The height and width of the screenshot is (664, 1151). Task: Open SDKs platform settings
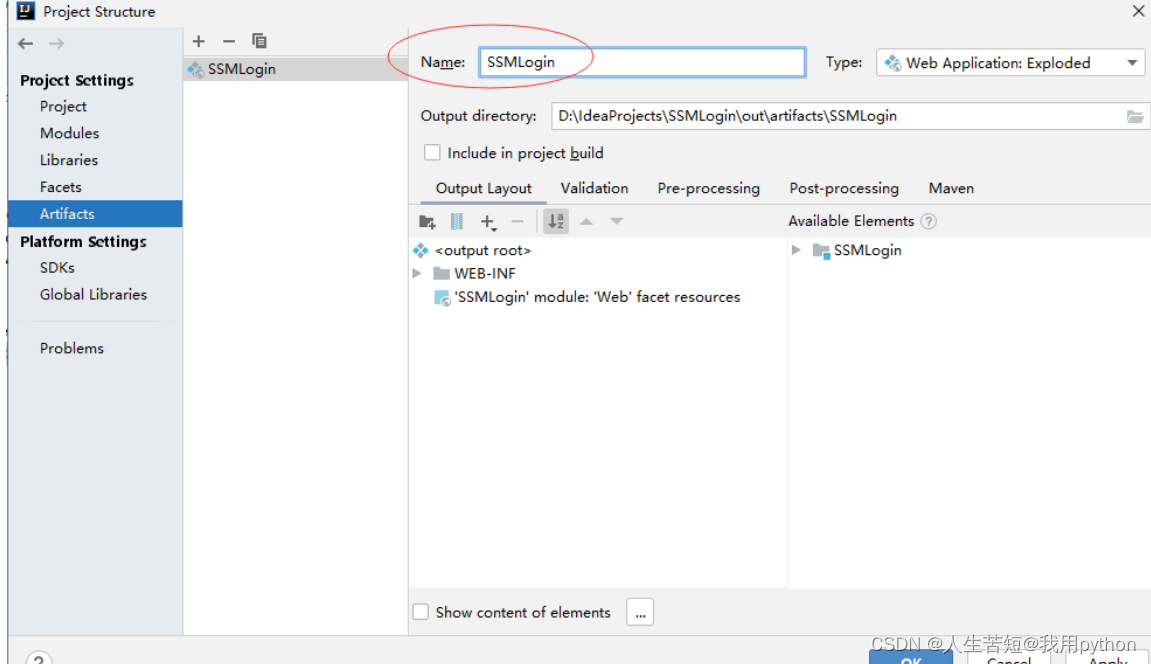click(57, 268)
